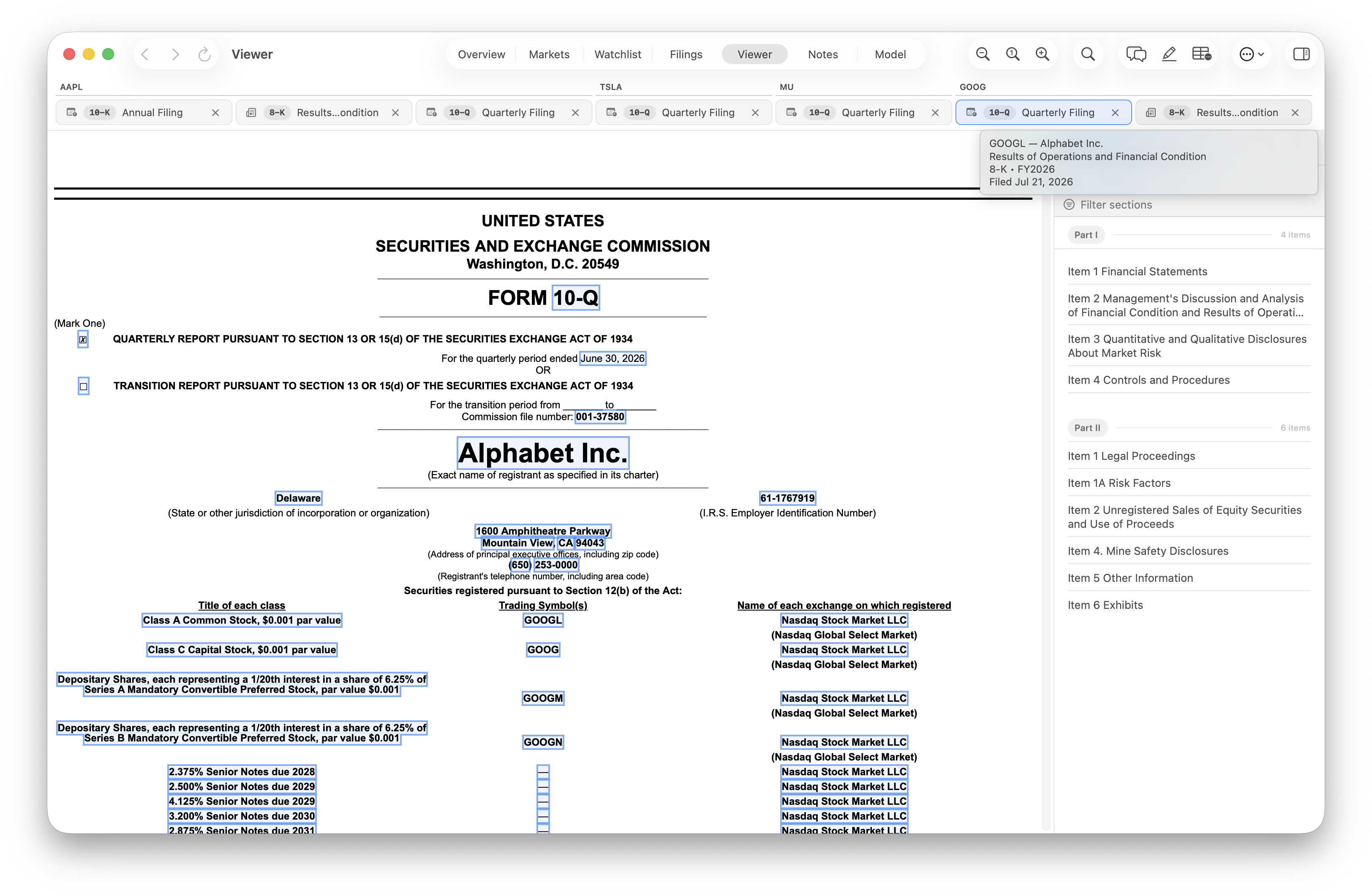
Task: Click the table data extraction icon
Action: point(1201,54)
